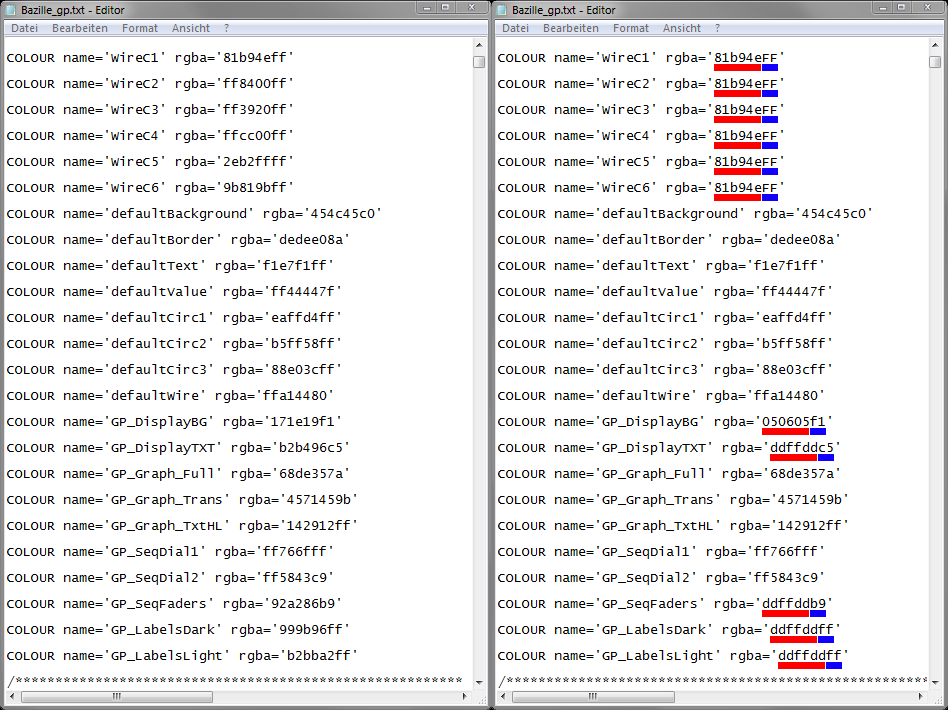948x710 pixels.
Task: Click the GP_LabelsDark value 'ddffddff' in right window
Action: coord(802,630)
